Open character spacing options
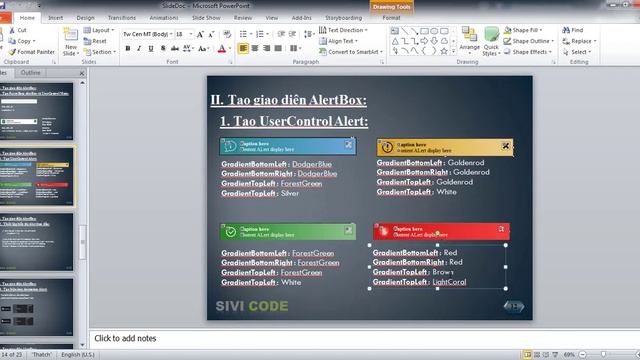 point(188,49)
